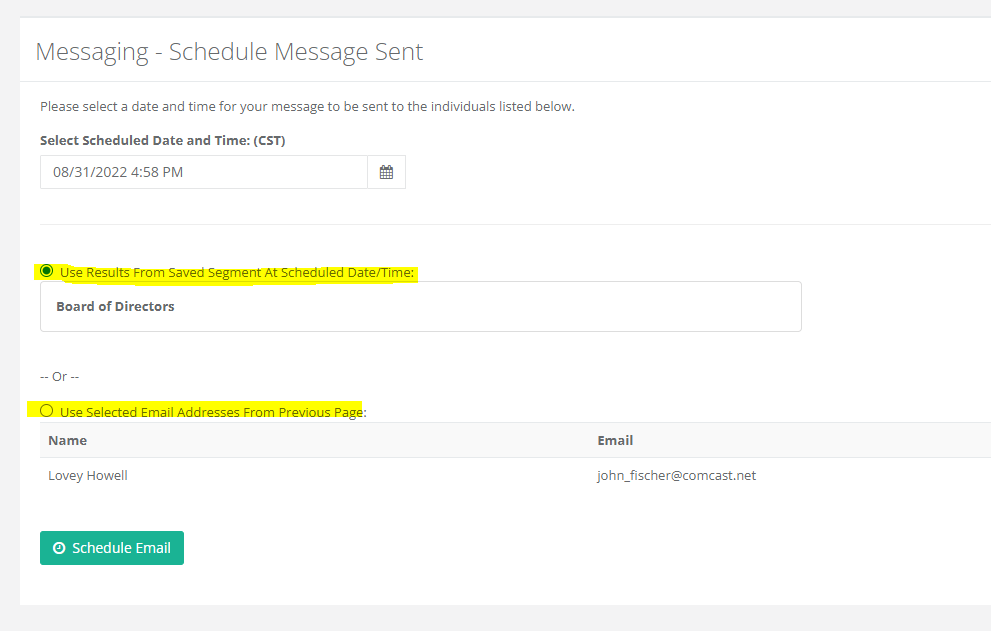Select the Lovey Howell name cell
The height and width of the screenshot is (631, 991).
(88, 475)
